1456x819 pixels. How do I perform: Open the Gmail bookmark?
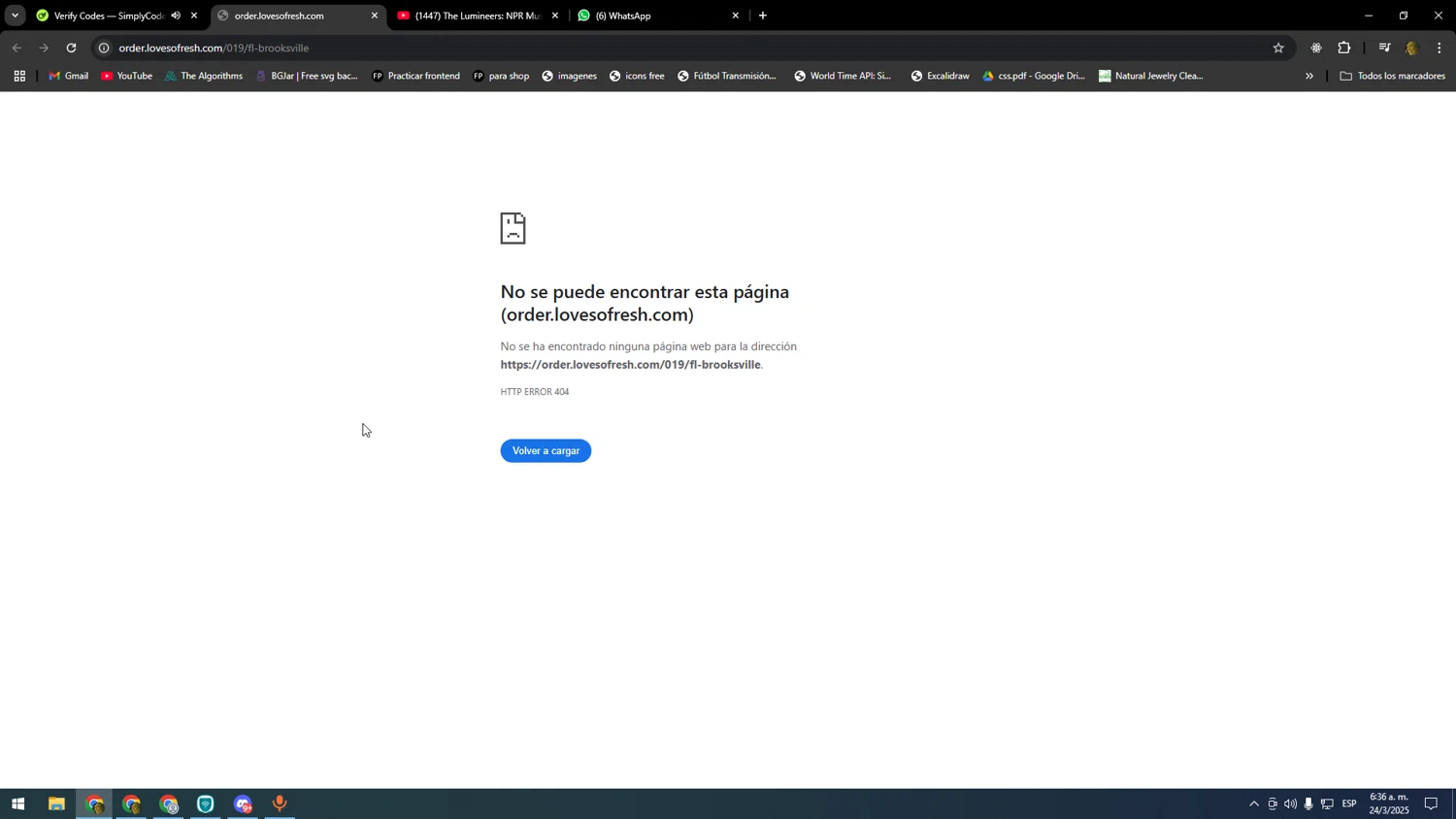(69, 76)
